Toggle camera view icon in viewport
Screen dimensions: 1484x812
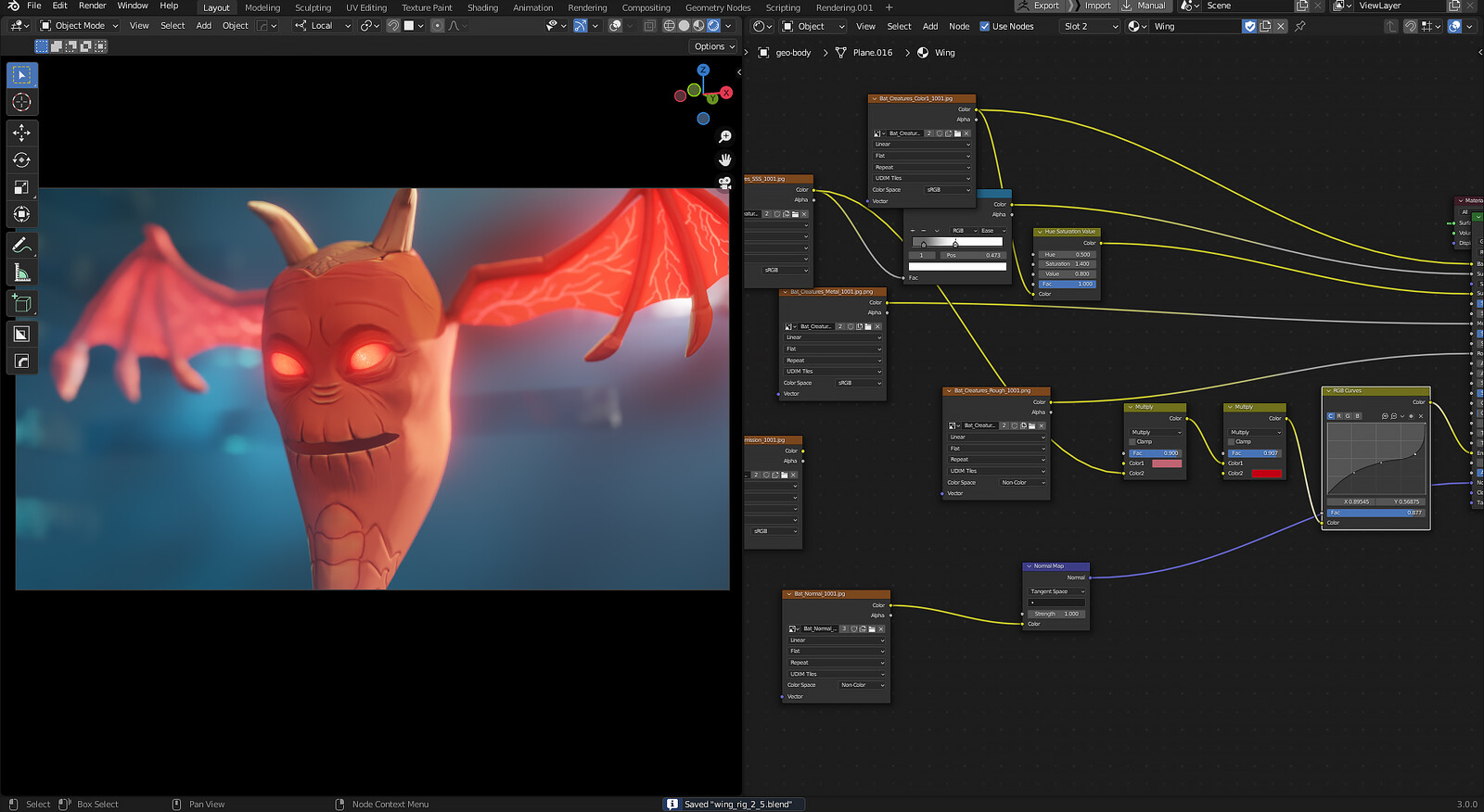[x=725, y=183]
